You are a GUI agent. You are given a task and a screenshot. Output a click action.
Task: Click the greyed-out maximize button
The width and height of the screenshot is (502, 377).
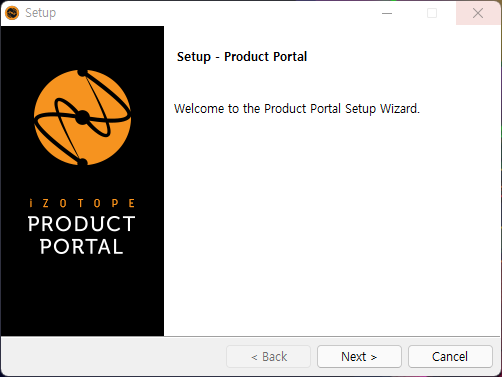[x=432, y=13]
